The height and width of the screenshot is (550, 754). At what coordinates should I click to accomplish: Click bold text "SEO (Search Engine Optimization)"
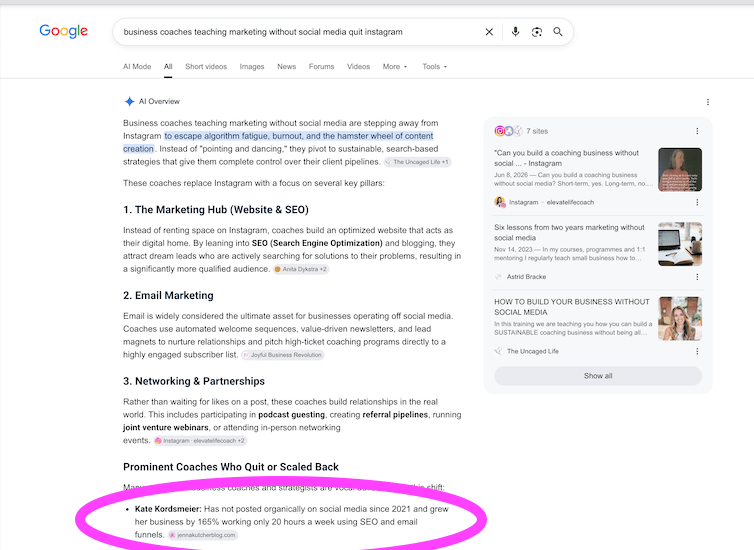tap(317, 243)
